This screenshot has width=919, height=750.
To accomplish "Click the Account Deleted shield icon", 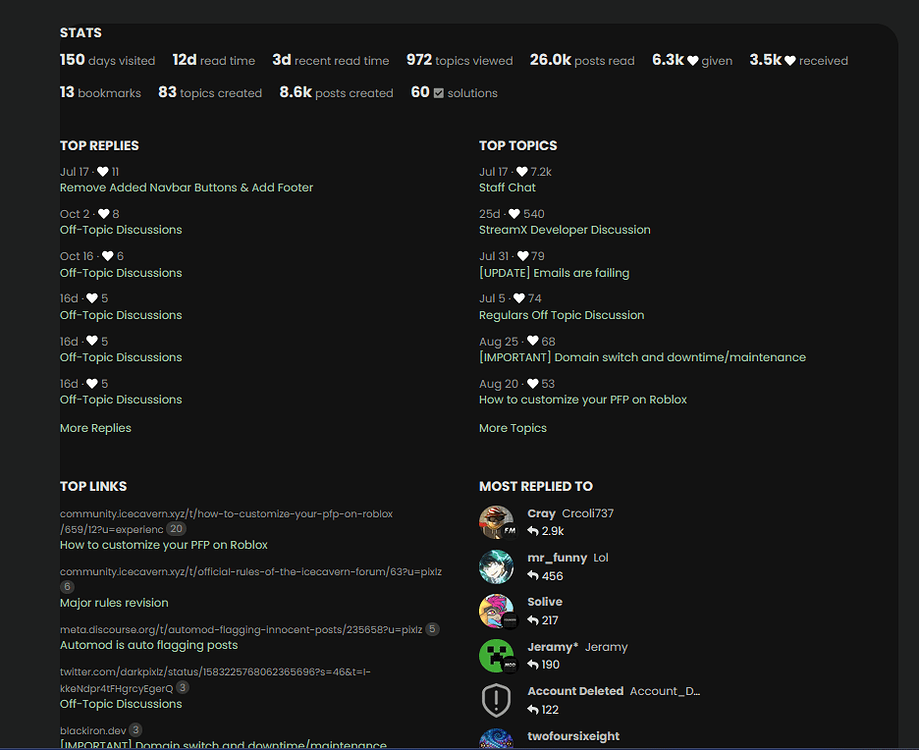I will (496, 700).
